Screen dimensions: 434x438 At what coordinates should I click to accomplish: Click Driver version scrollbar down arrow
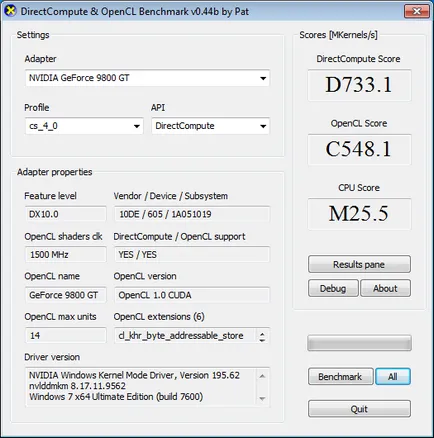[x=262, y=398]
